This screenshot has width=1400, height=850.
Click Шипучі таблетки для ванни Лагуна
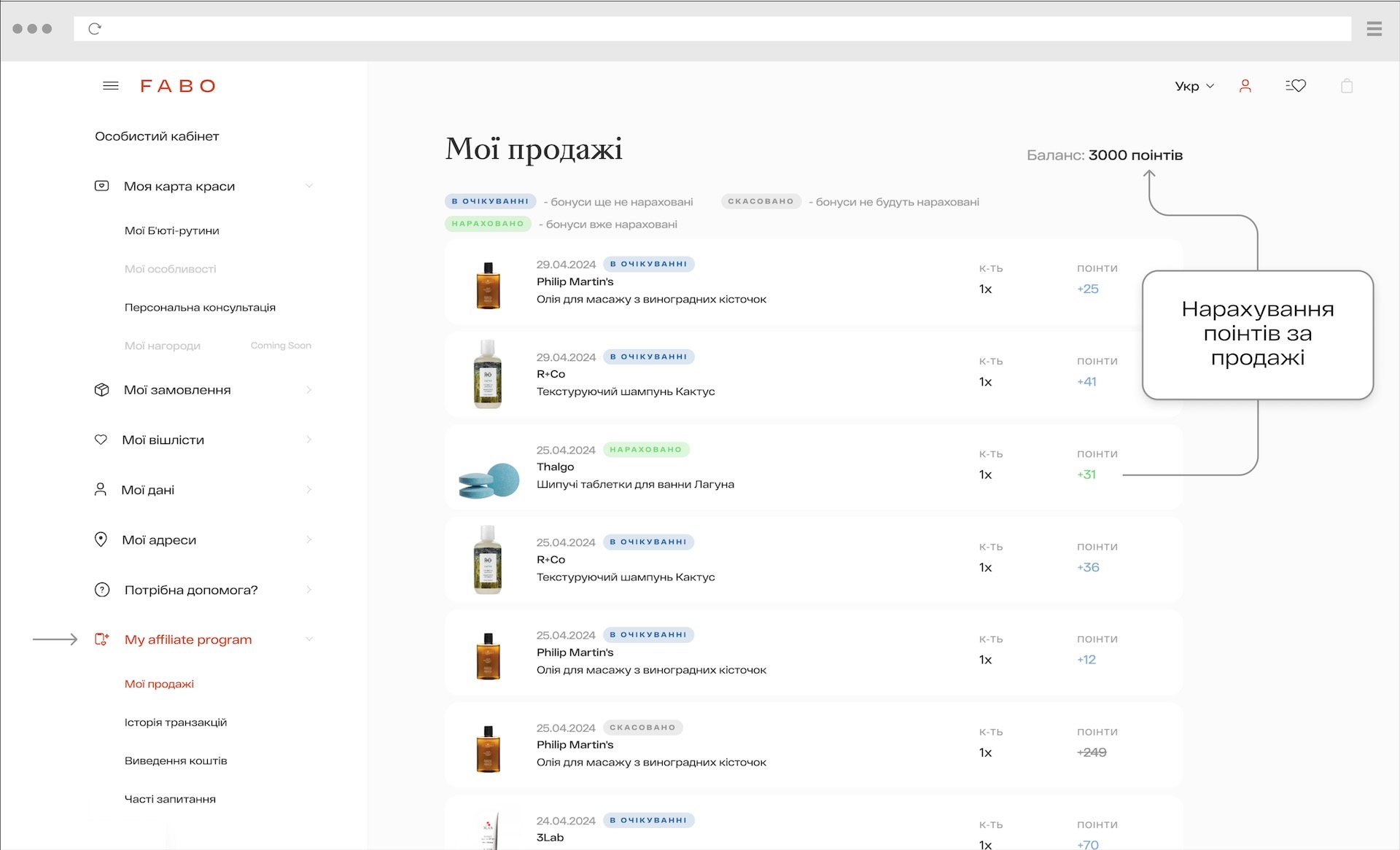click(x=635, y=484)
